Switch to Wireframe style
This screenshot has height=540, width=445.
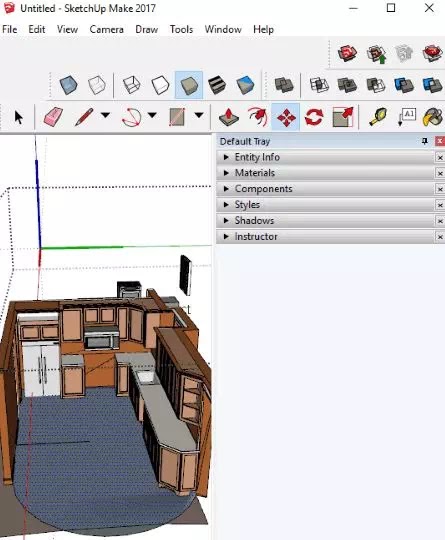point(132,85)
